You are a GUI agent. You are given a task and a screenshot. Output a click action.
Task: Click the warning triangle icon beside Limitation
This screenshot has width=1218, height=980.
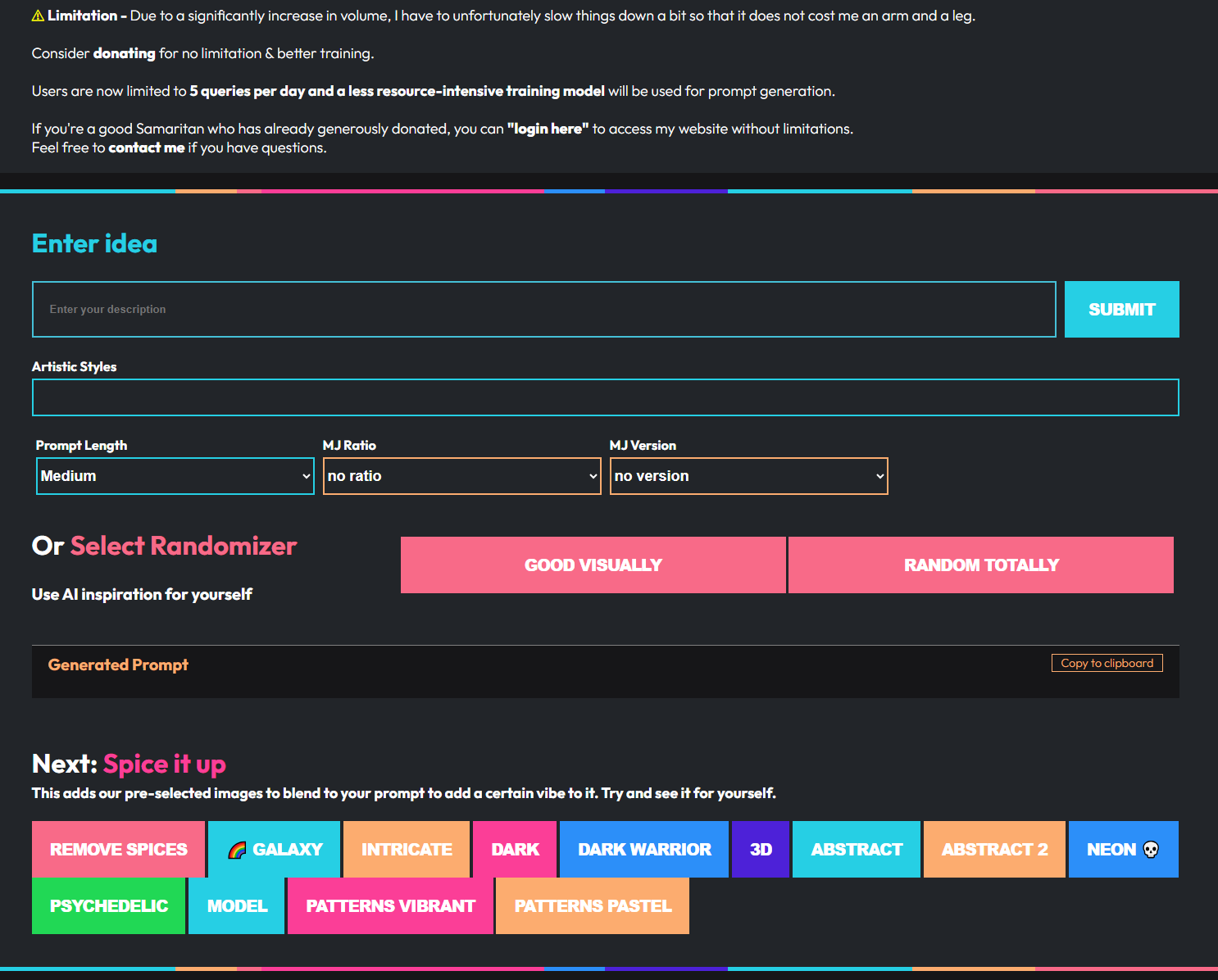pos(38,16)
